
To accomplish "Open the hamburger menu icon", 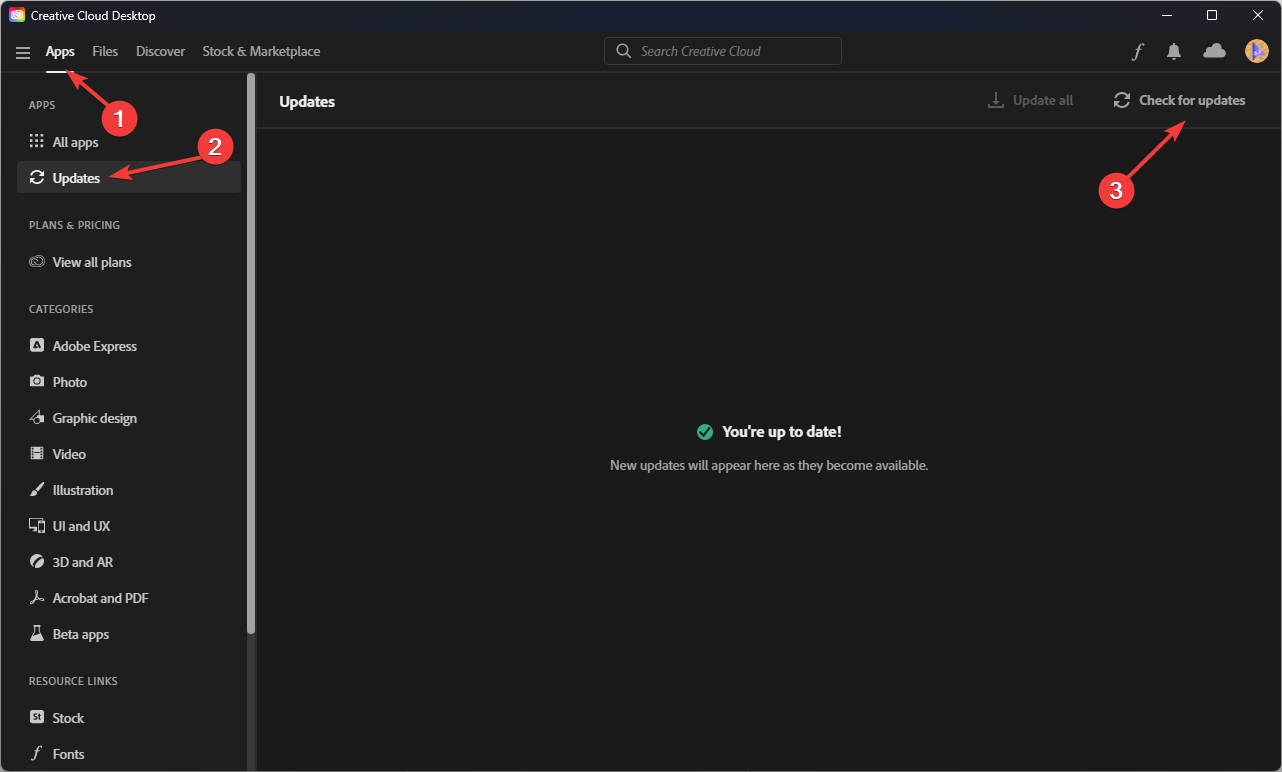I will coord(23,52).
